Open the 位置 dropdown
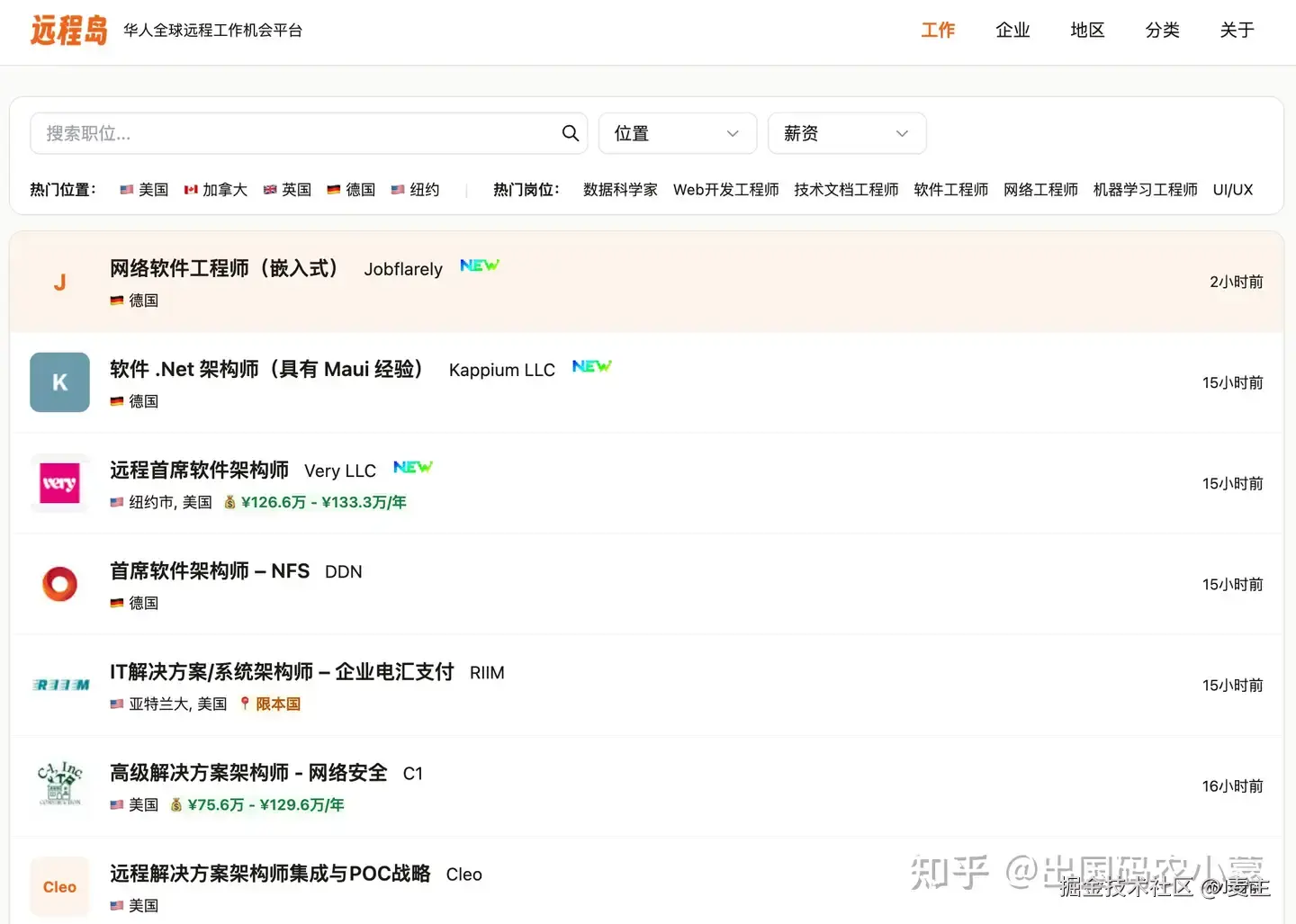Image resolution: width=1296 pixels, height=924 pixels. click(x=678, y=133)
